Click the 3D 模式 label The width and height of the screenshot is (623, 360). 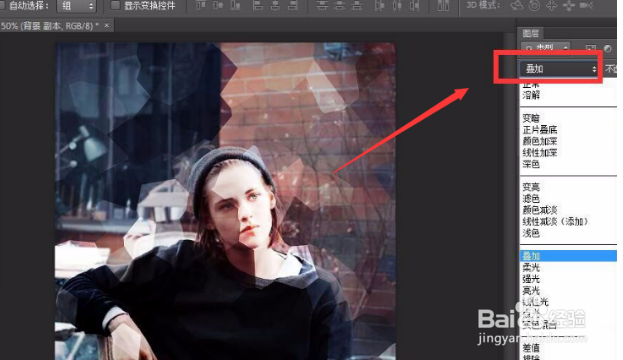click(x=483, y=6)
